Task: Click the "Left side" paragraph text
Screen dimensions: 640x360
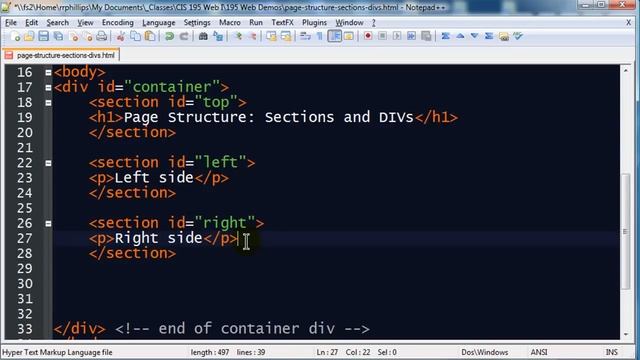Action: [x=153, y=178]
